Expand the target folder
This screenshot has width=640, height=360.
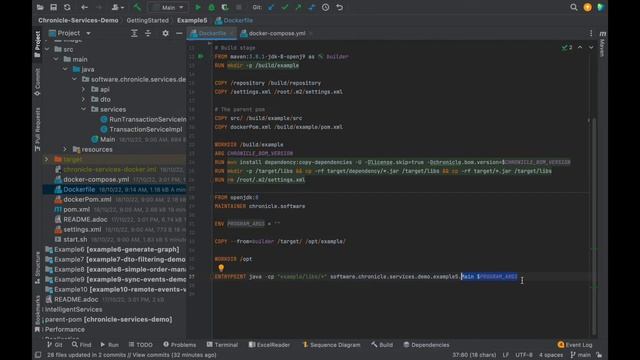pos(47,159)
